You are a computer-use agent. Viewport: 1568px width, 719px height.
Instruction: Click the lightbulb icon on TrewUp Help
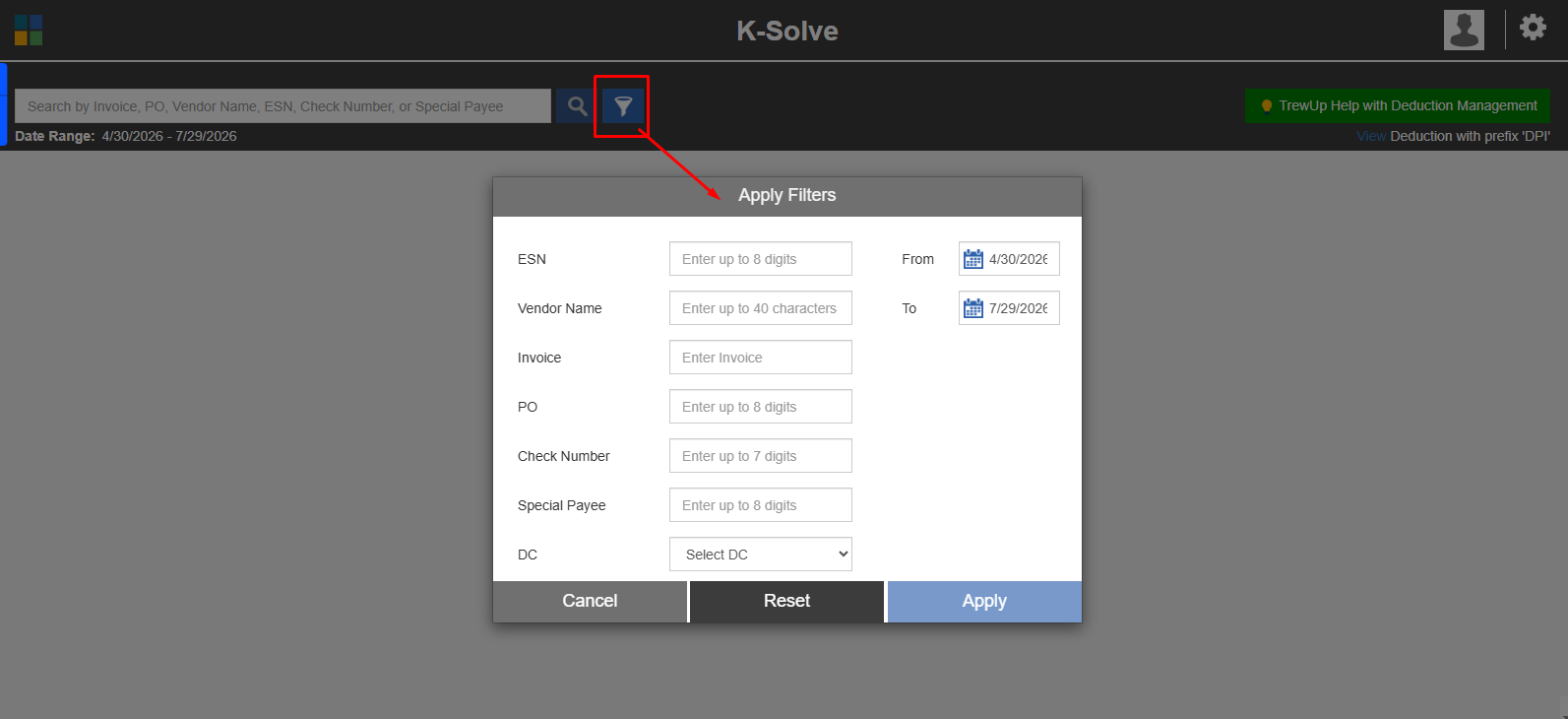pos(1267,105)
